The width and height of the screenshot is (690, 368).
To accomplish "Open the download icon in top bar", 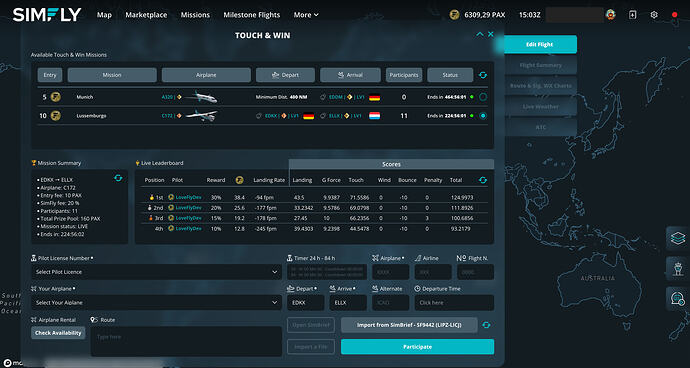I will pos(632,15).
